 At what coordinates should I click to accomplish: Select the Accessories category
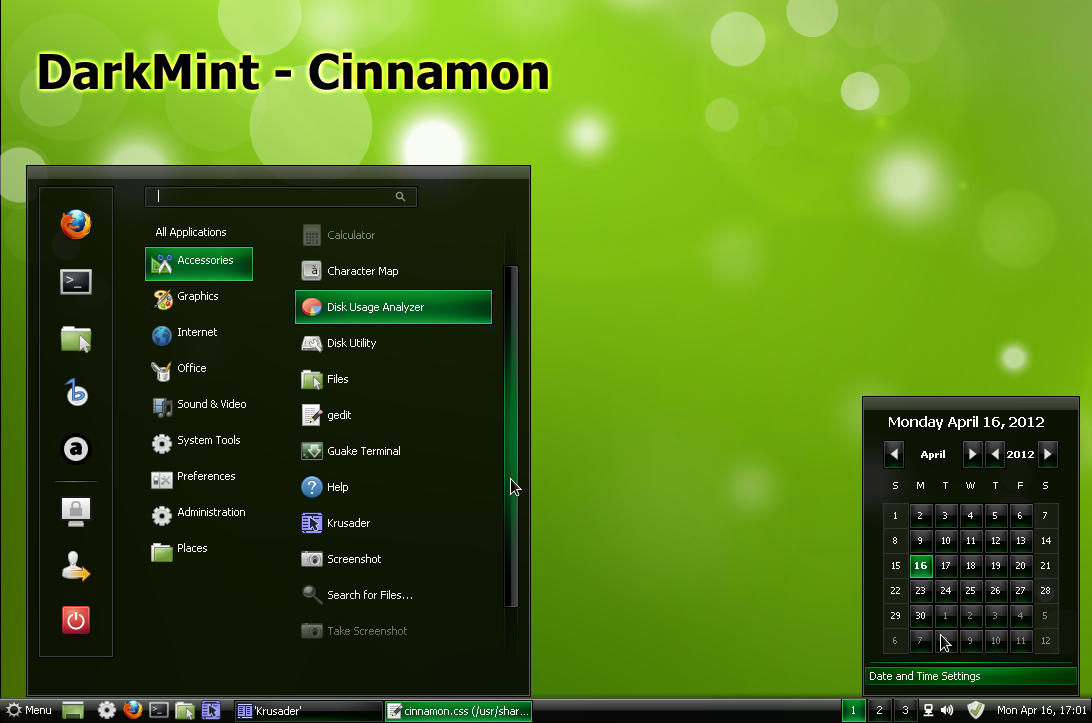point(198,264)
